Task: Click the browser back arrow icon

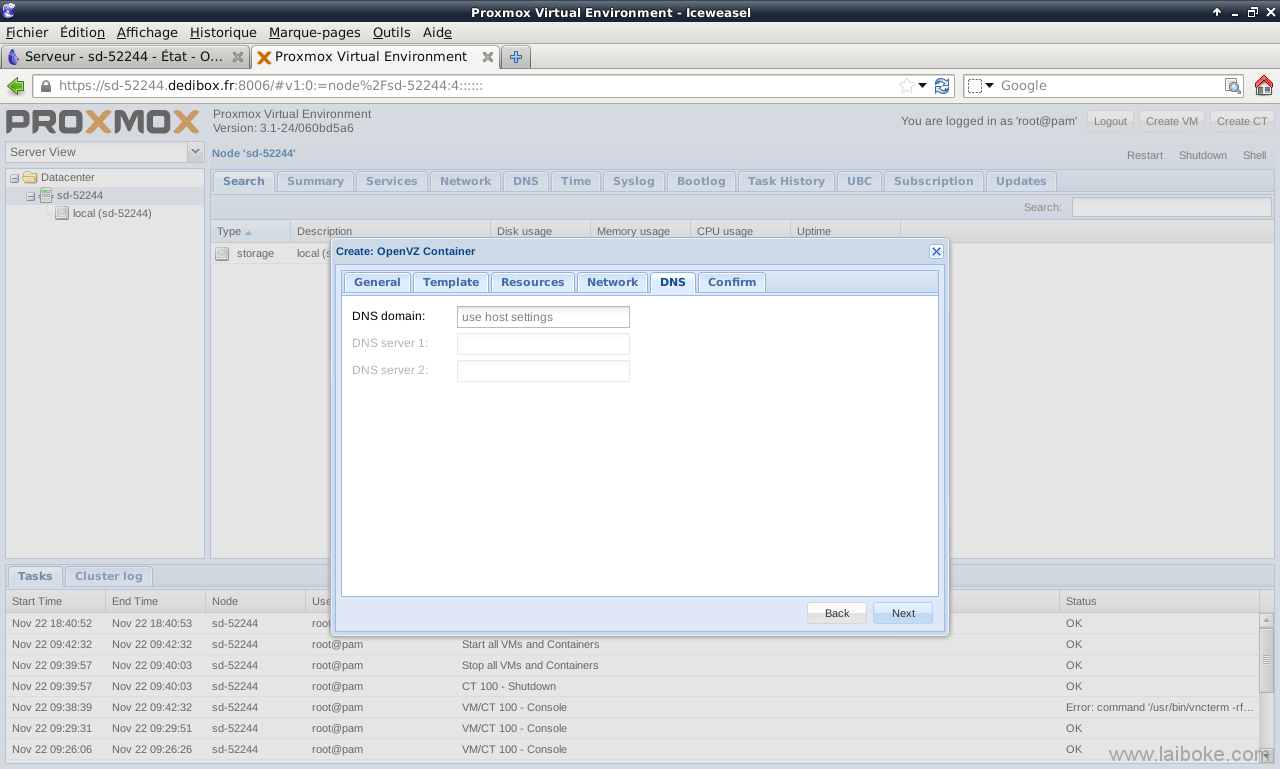Action: pyautogui.click(x=15, y=86)
